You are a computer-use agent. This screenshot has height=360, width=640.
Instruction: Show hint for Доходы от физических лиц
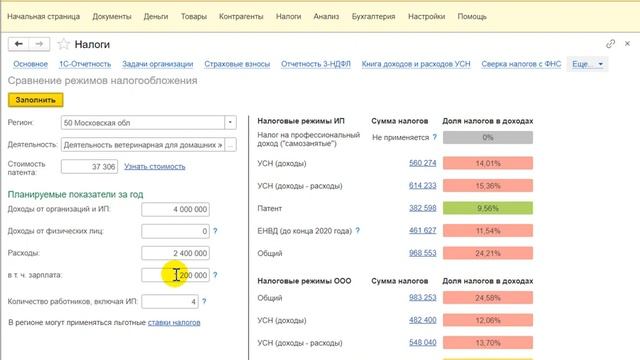pyautogui.click(x=215, y=231)
